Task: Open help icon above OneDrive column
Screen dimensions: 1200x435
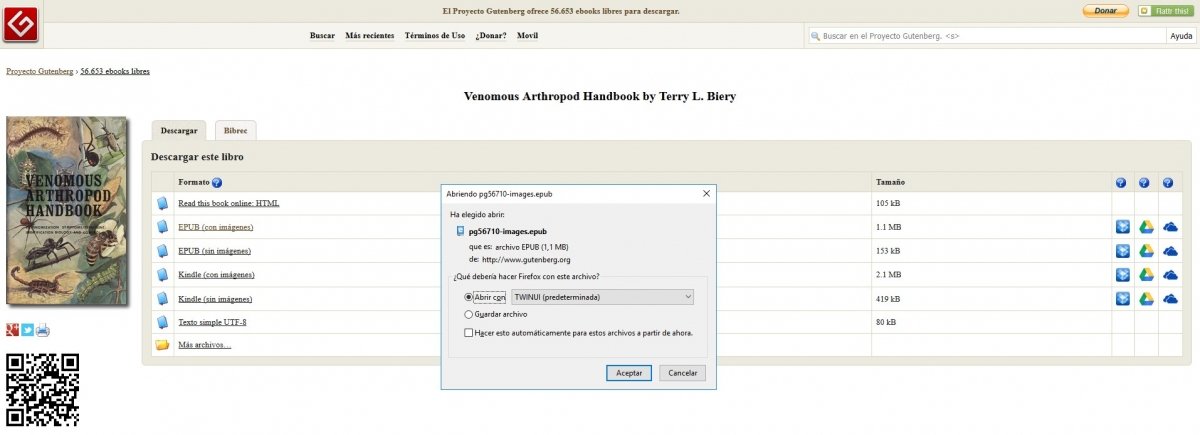Action: (x=1168, y=183)
